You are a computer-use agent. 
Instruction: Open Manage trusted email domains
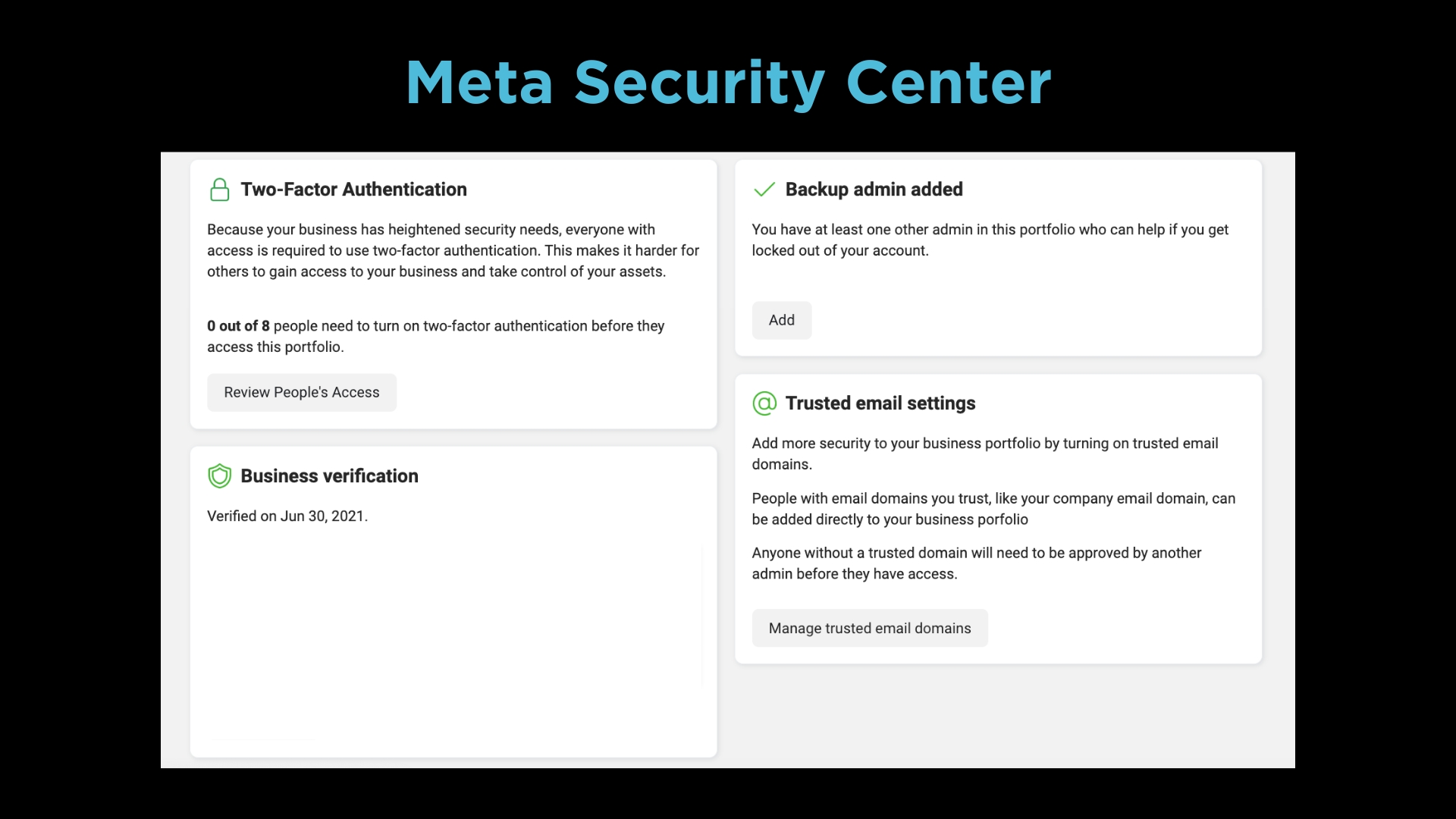coord(869,628)
